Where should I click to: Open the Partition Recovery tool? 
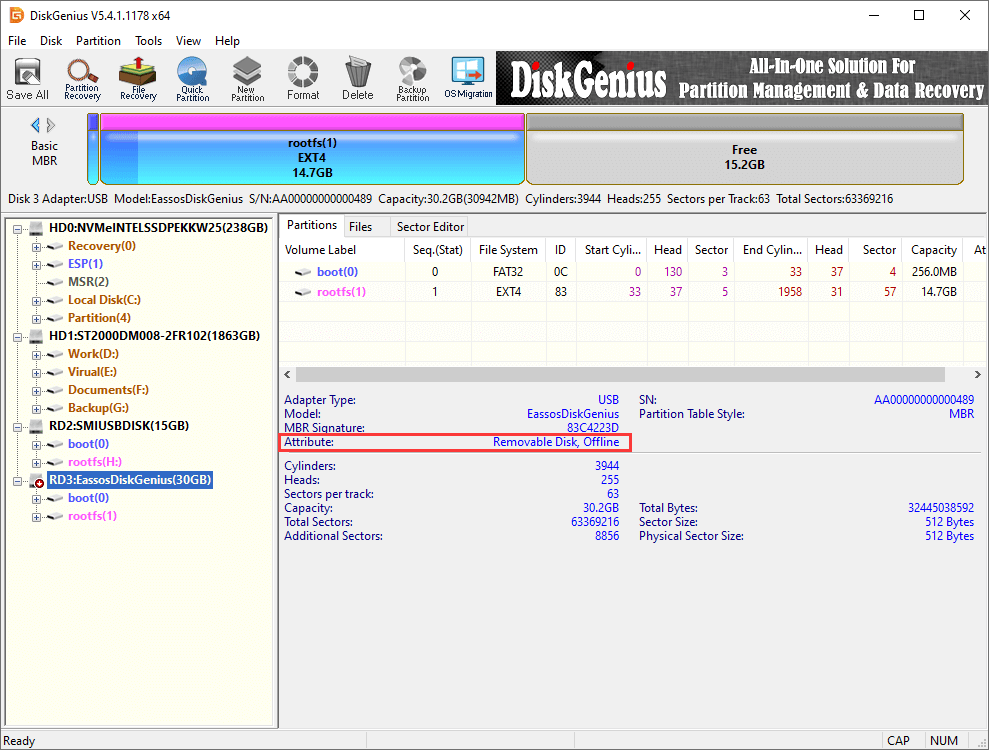82,79
